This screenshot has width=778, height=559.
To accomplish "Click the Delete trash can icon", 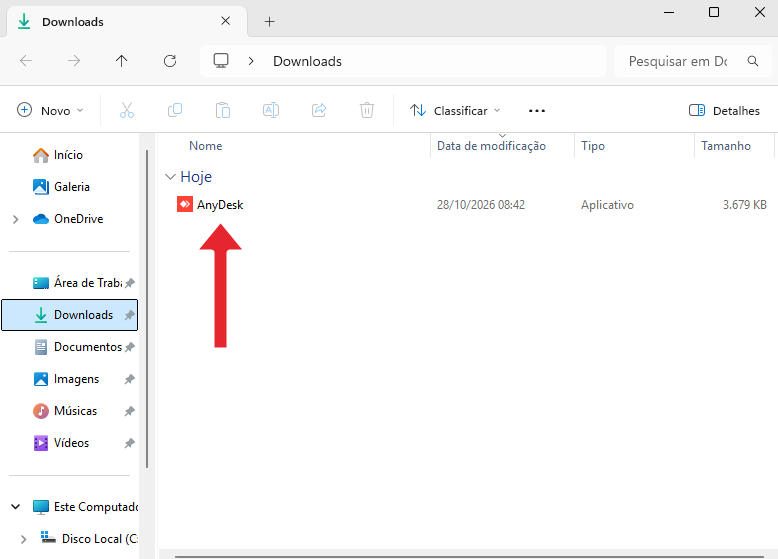I will pos(367,110).
